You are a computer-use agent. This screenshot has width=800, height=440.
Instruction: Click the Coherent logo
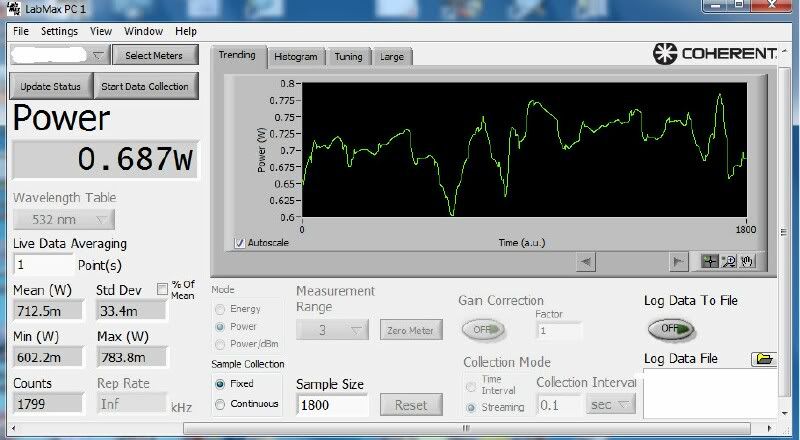715,54
